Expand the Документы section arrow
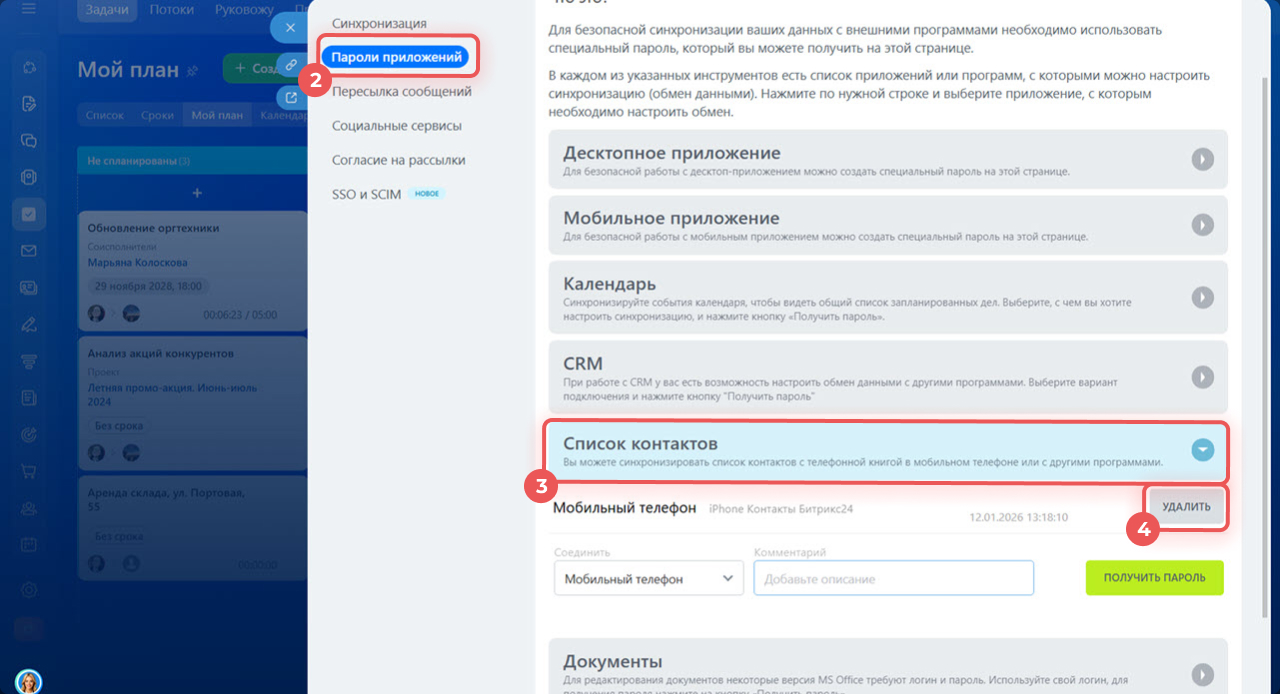The width and height of the screenshot is (1280, 694). (1202, 674)
